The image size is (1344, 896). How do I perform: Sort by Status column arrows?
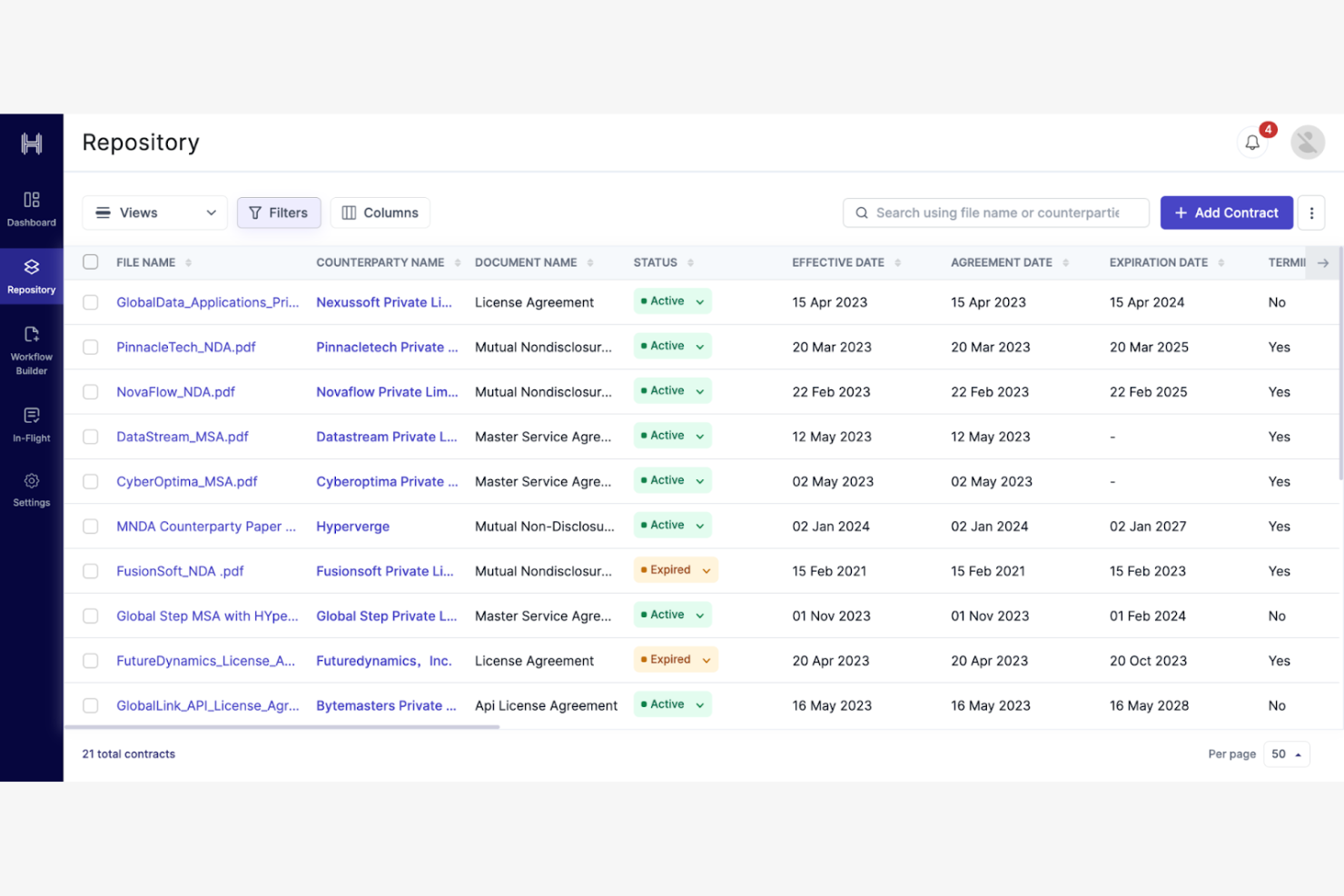[x=690, y=263]
